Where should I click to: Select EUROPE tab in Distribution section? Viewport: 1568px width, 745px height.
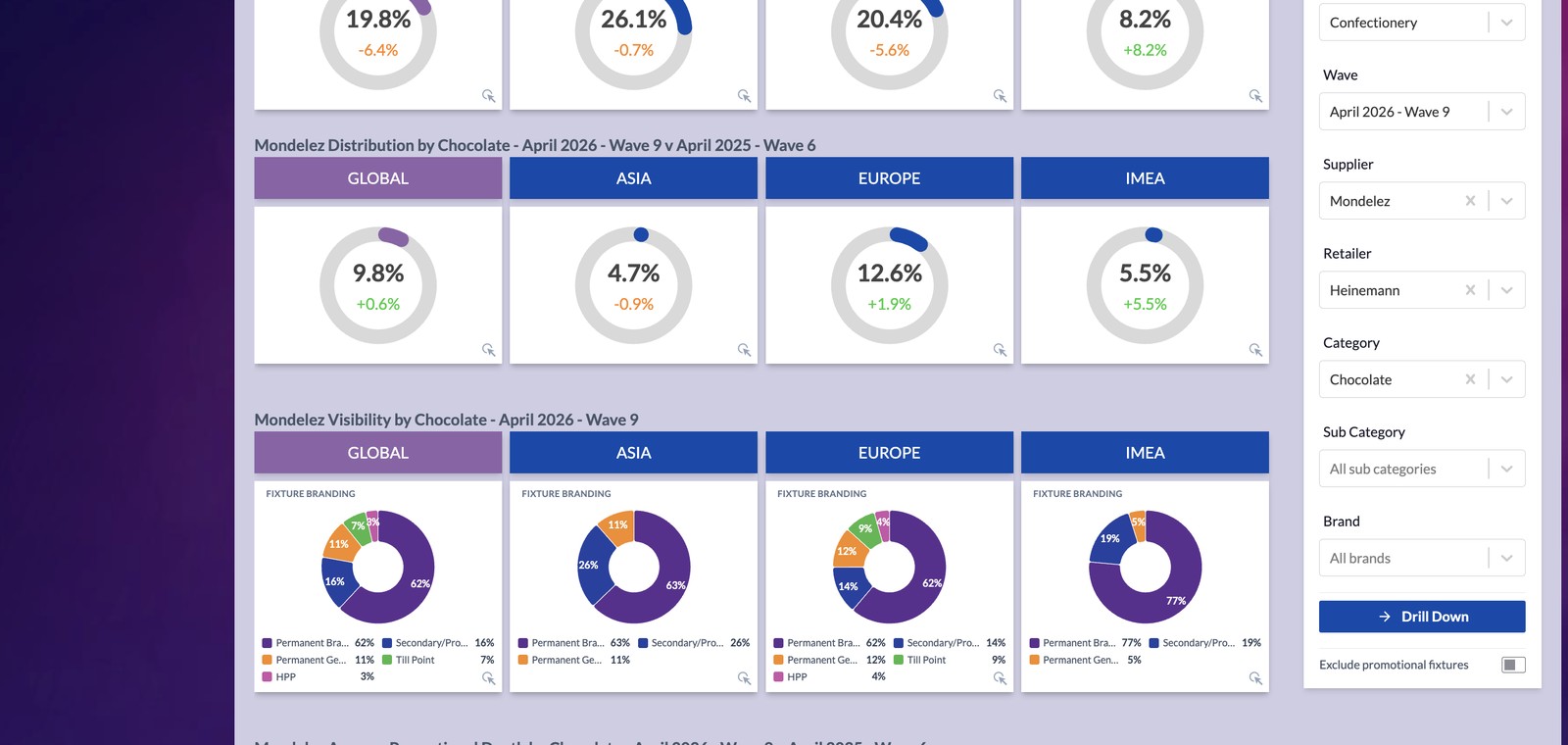coord(889,178)
